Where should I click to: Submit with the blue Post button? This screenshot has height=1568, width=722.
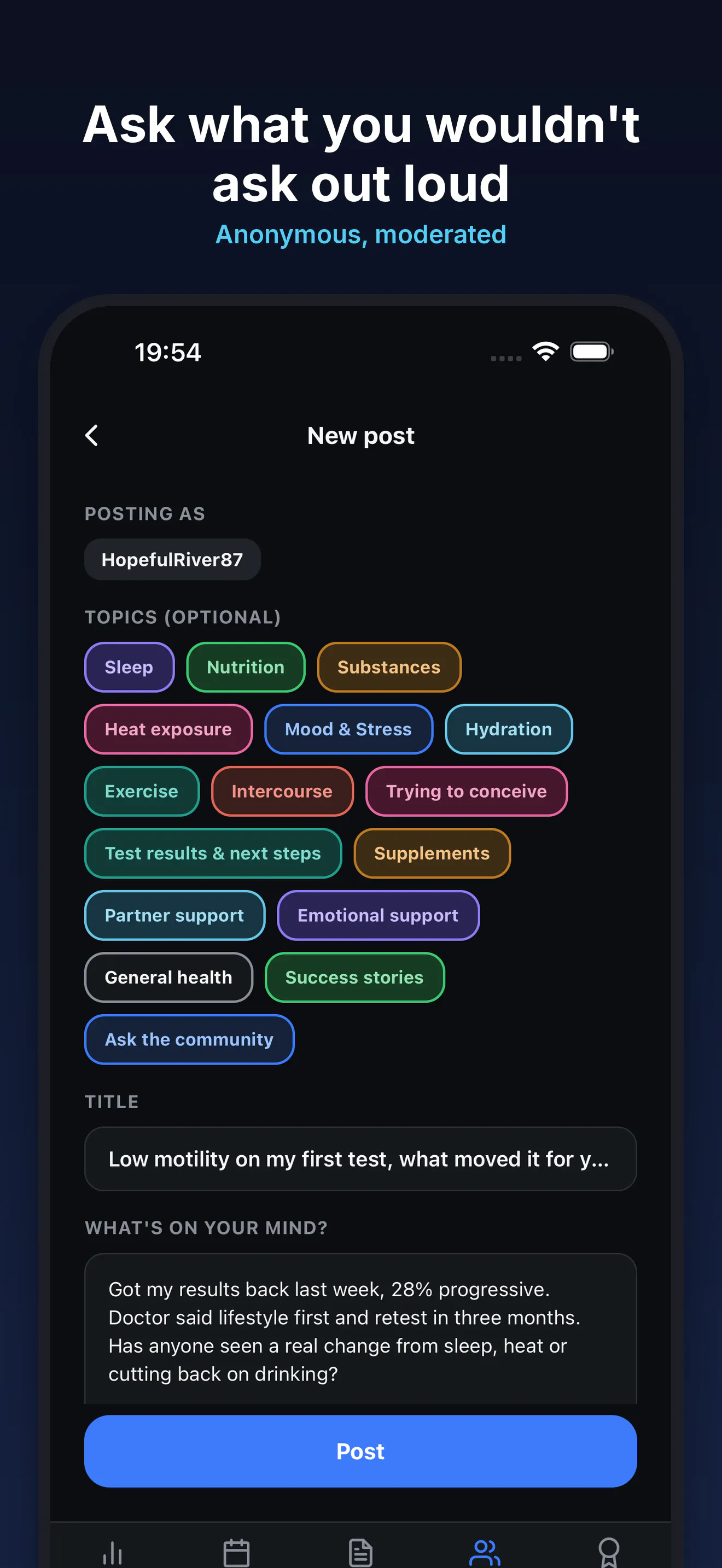(x=360, y=1451)
